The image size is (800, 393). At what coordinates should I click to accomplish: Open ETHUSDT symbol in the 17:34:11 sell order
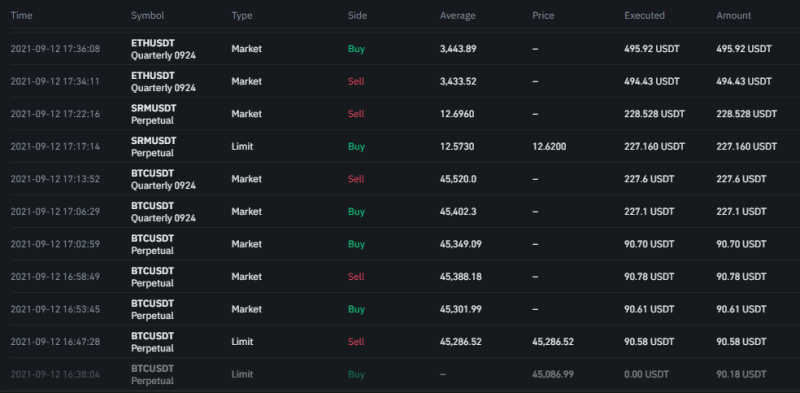coord(153,76)
